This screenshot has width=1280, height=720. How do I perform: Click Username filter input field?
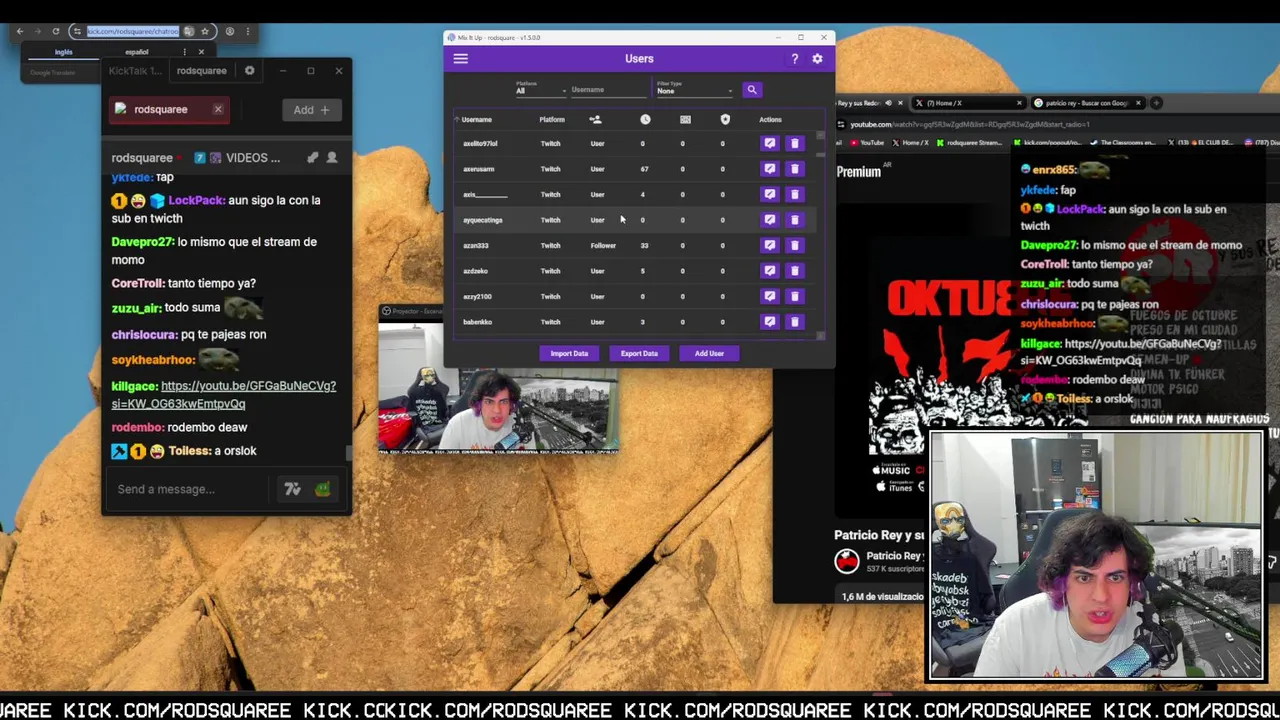pyautogui.click(x=608, y=91)
